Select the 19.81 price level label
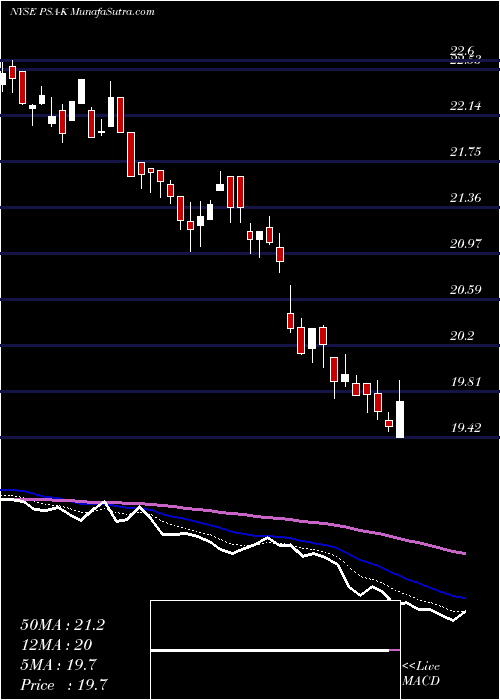This screenshot has width=500, height=700. click(466, 382)
